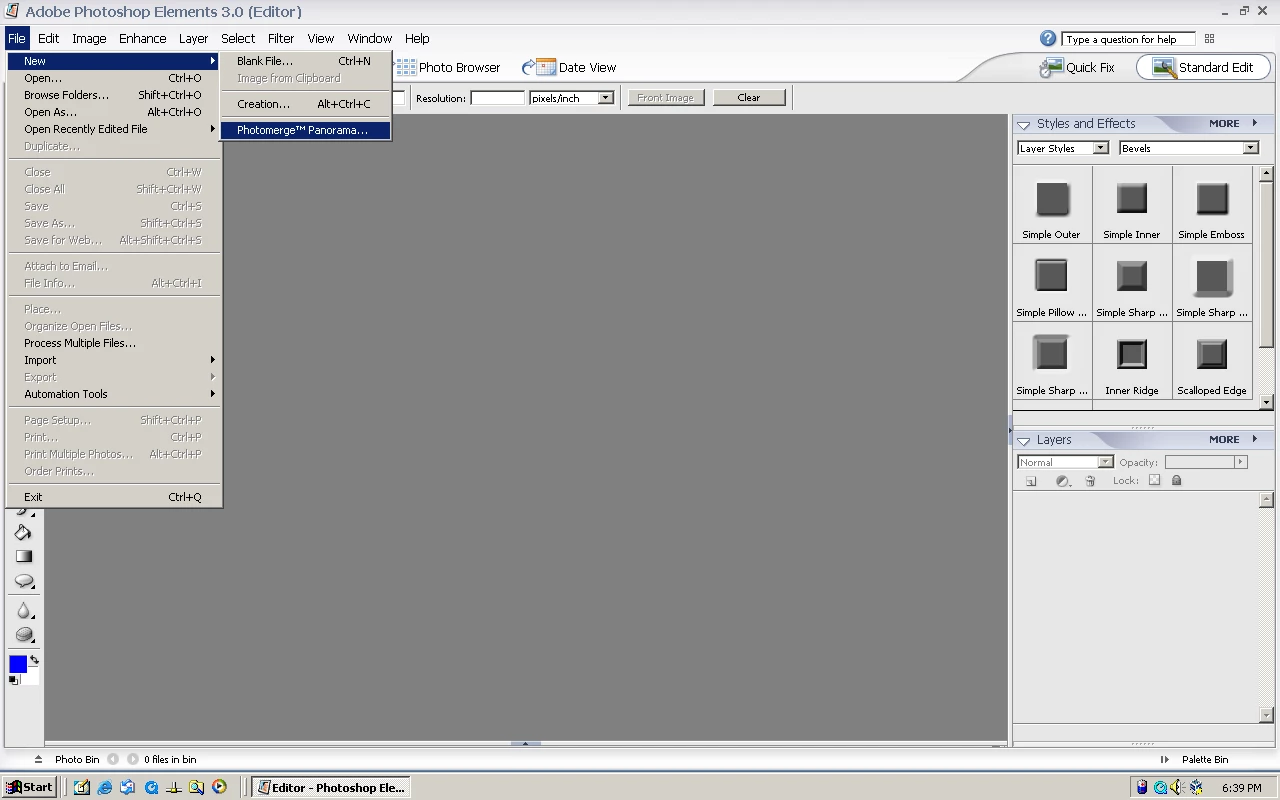Viewport: 1280px width, 800px height.
Task: Open the Filter menu
Action: 280,38
